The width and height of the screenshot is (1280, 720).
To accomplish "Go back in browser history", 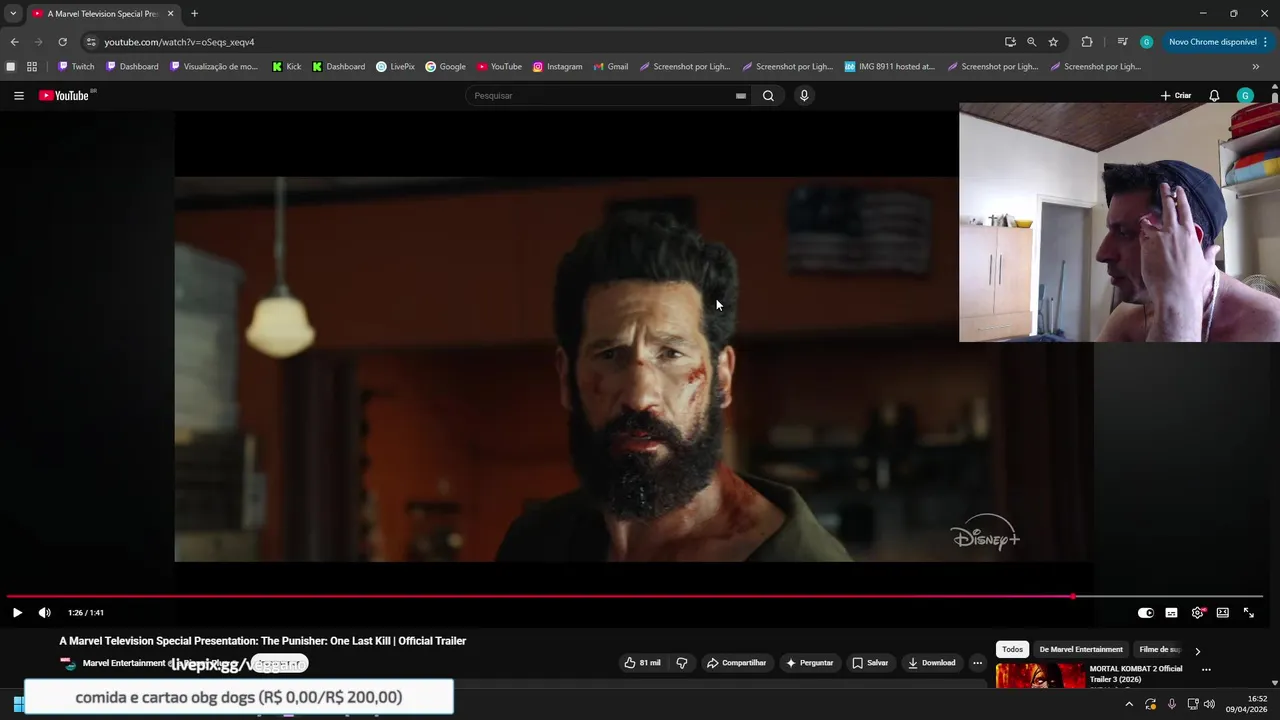I will (x=14, y=42).
